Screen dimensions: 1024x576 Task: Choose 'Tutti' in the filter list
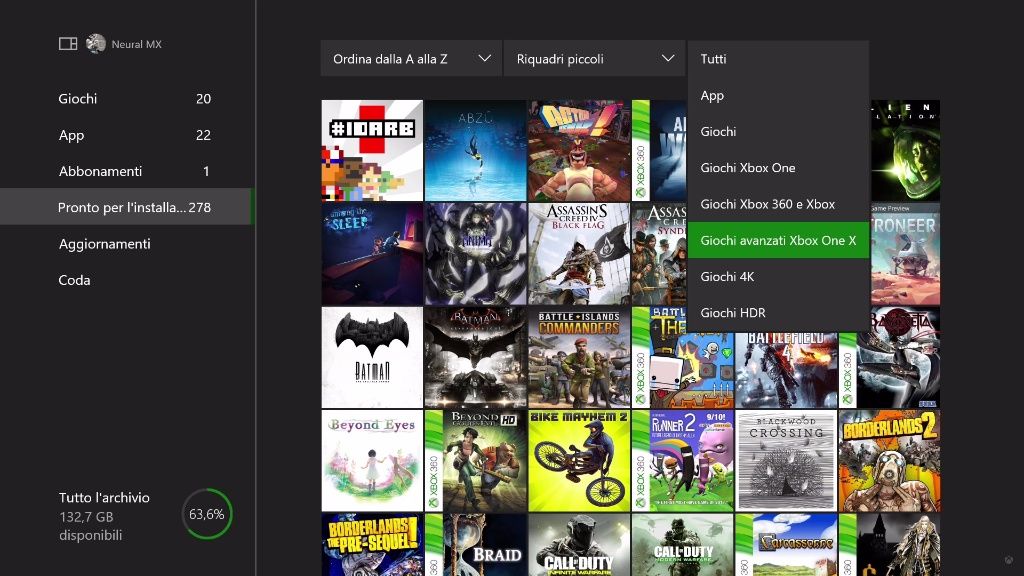(778, 59)
